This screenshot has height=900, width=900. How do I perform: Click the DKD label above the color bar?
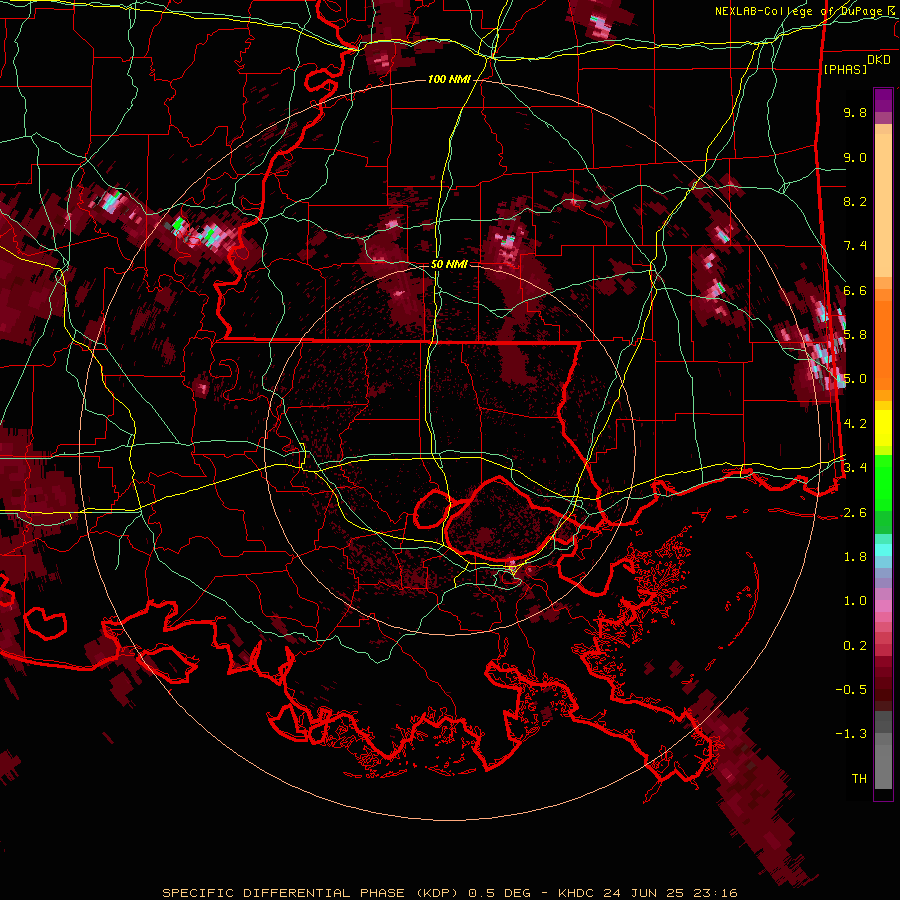pos(879,60)
